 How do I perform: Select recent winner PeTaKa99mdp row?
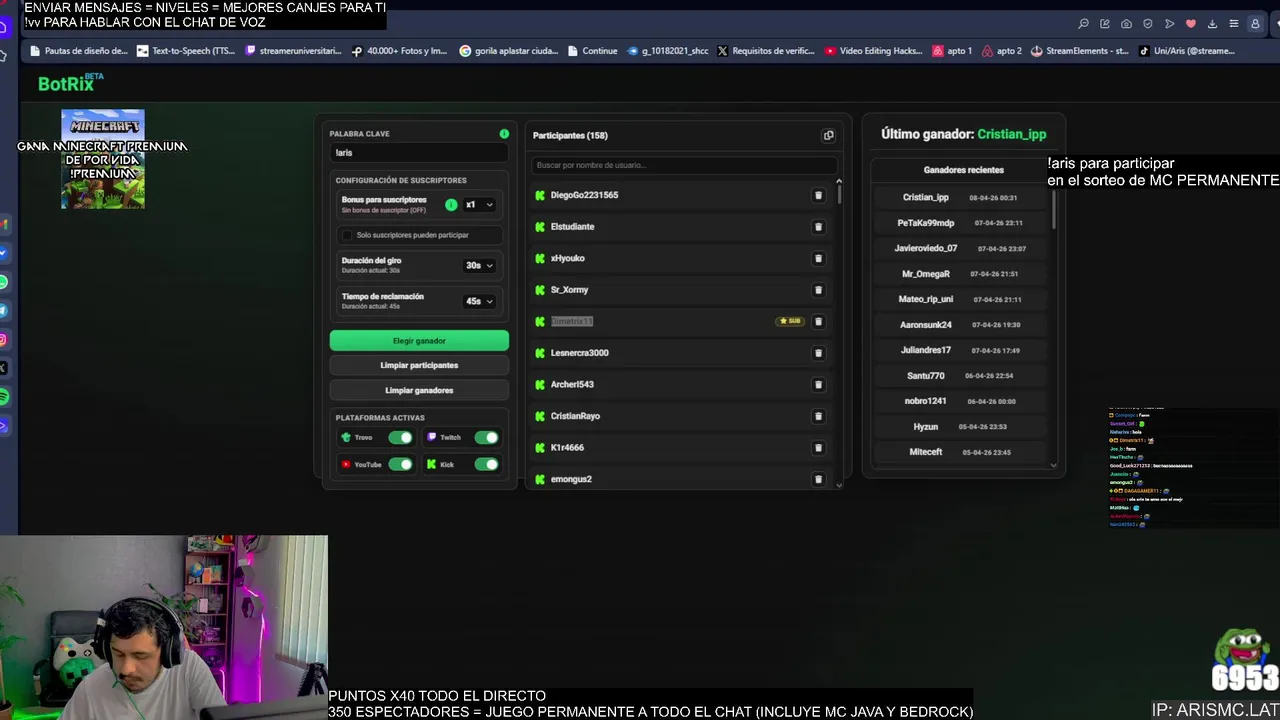[961, 223]
